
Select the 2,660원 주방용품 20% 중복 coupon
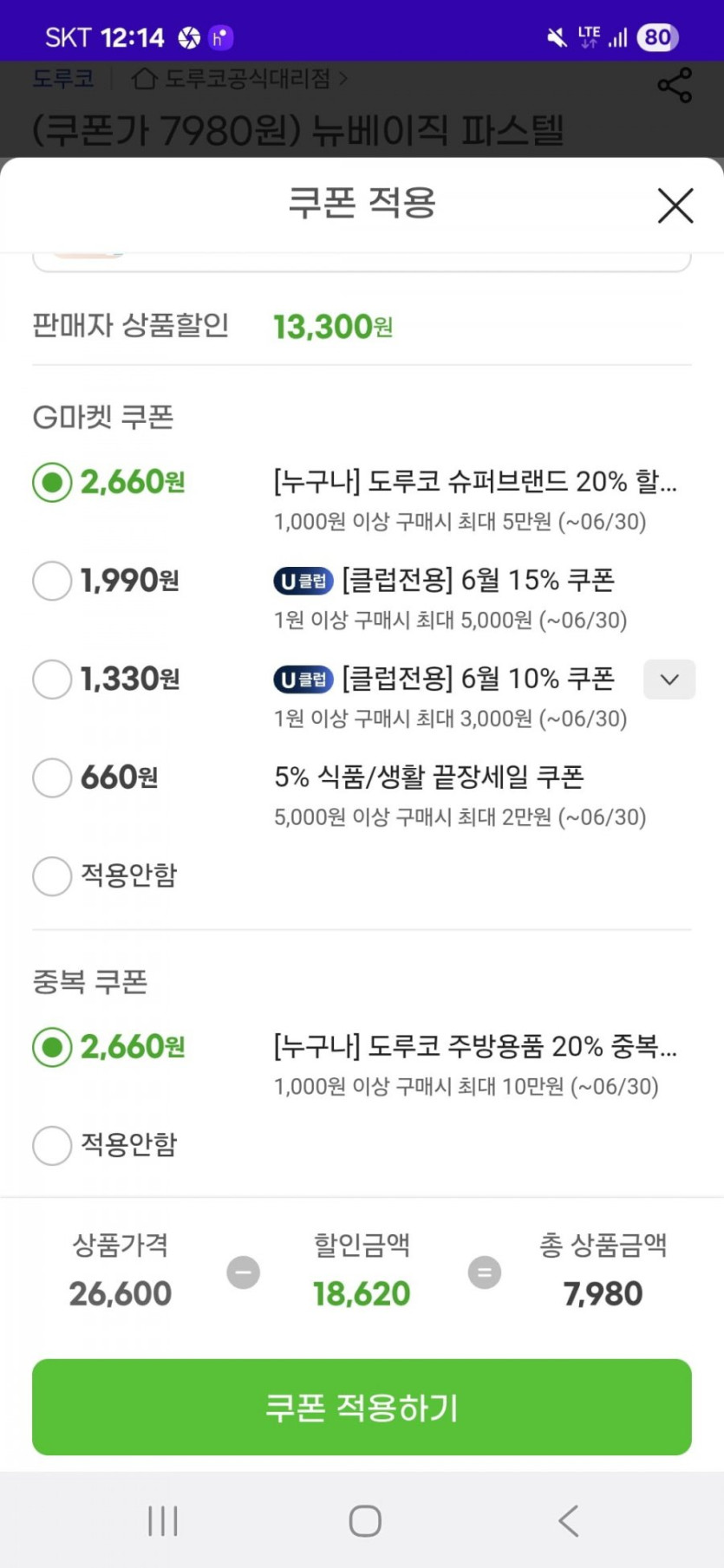point(52,1047)
